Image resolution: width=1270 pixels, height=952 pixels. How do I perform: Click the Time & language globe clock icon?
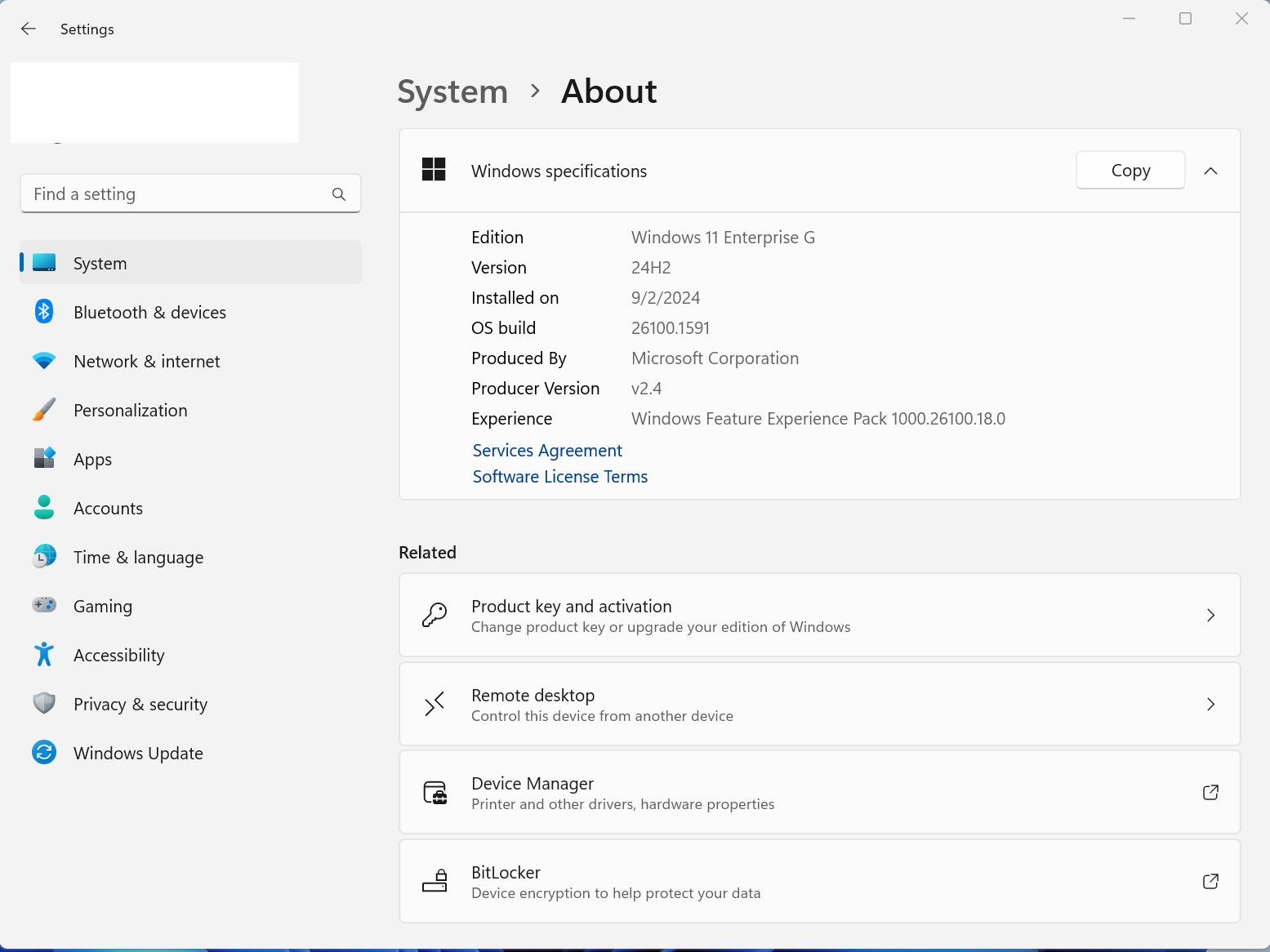44,556
